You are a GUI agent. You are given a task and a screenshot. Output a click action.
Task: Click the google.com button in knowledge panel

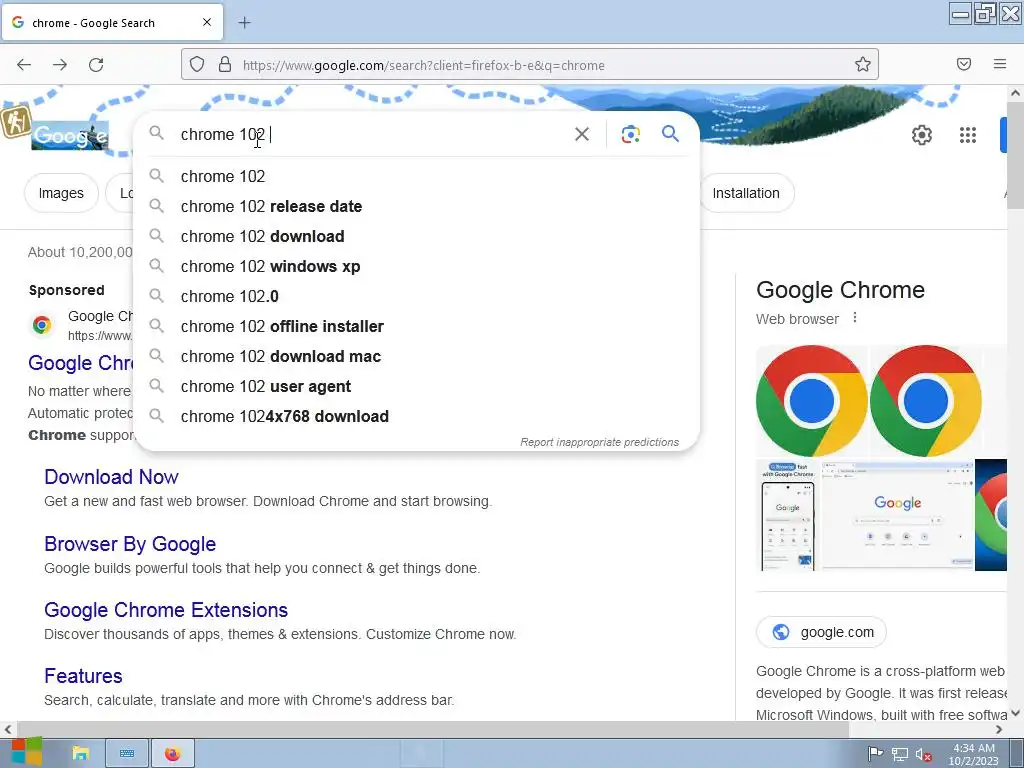(822, 632)
